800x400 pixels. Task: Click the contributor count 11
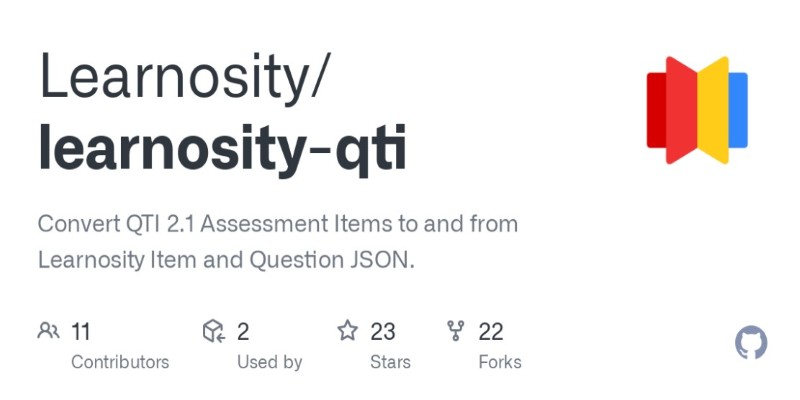[81, 332]
